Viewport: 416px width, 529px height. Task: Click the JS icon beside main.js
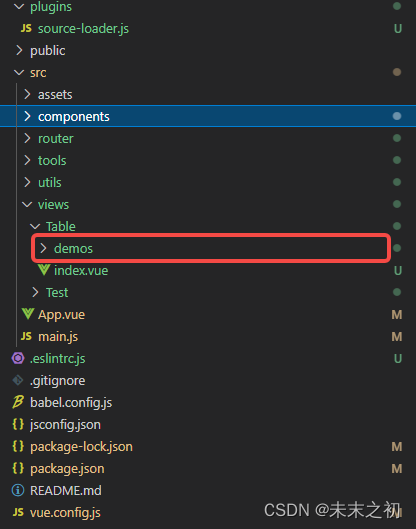[26, 336]
